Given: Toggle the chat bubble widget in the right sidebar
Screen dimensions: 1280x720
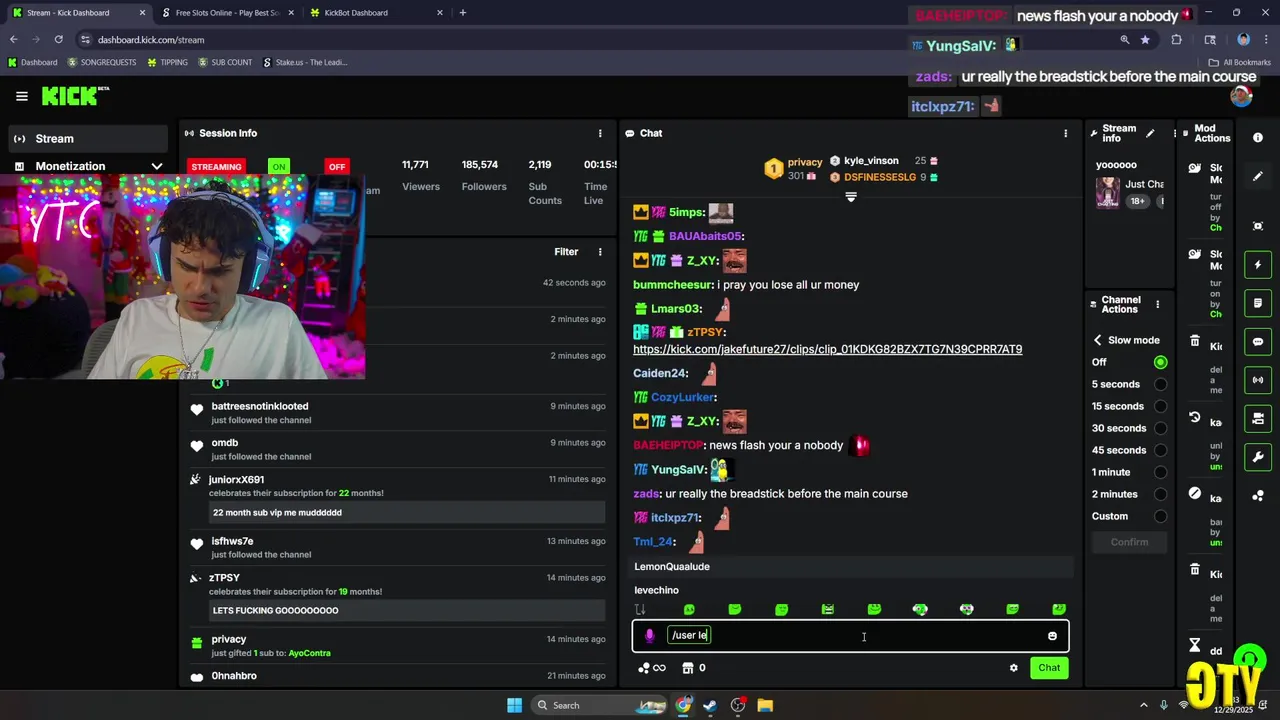Looking at the screenshot, I should [1258, 342].
